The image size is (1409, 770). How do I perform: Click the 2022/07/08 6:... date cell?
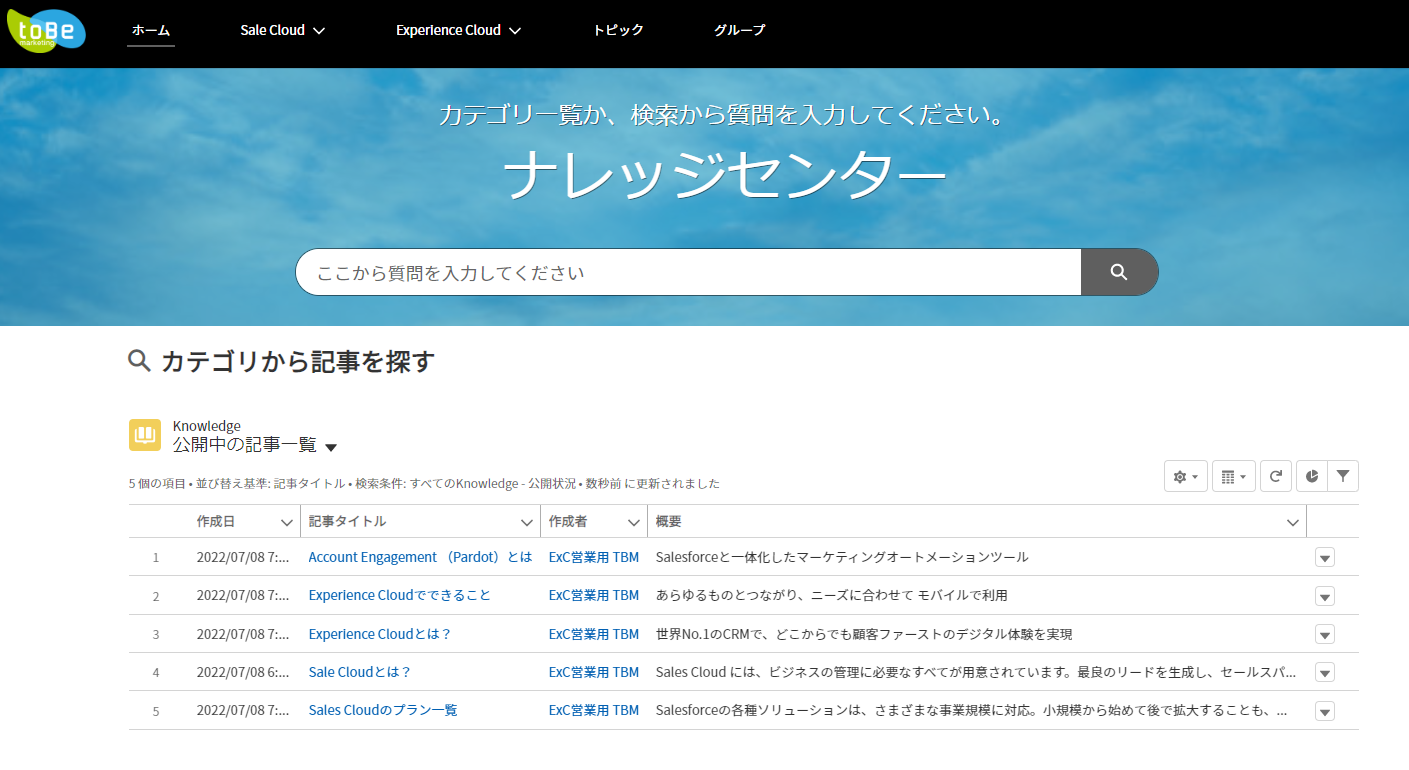pos(243,672)
